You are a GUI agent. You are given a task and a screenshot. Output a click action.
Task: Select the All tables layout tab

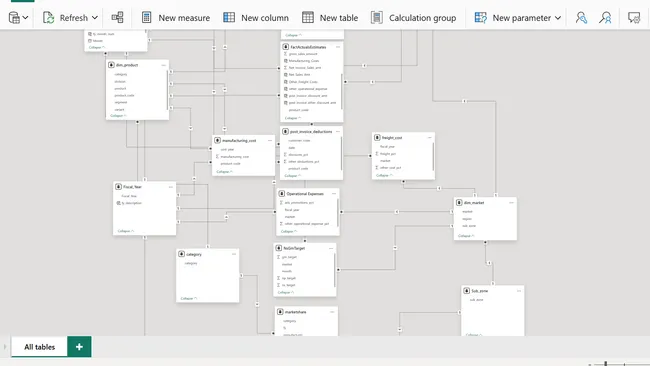tap(39, 347)
